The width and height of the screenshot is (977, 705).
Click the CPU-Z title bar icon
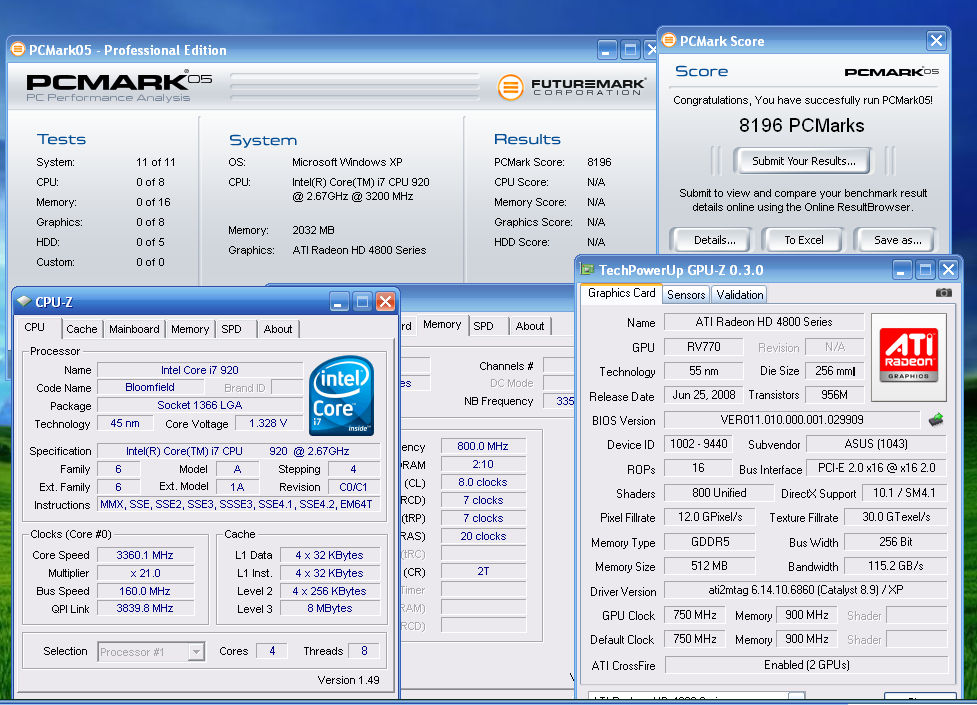pos(24,302)
